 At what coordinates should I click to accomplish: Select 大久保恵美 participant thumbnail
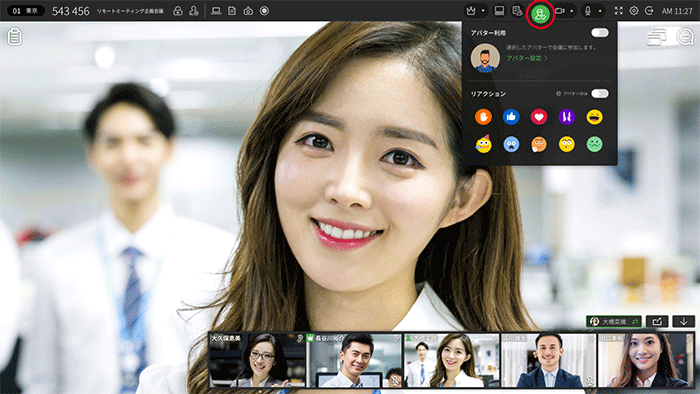(258, 360)
